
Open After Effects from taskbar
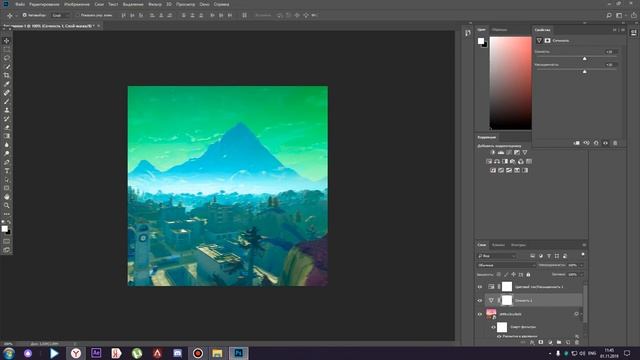(x=96, y=353)
